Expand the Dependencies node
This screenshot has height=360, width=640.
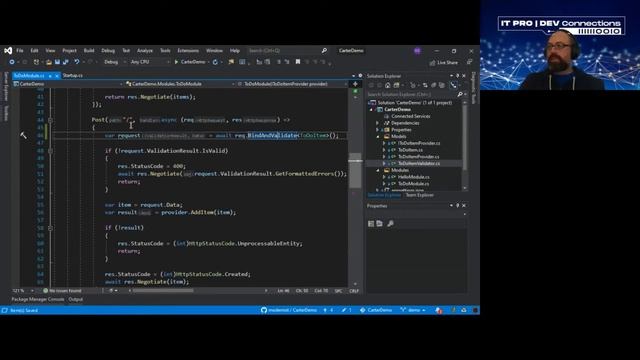click(378, 123)
